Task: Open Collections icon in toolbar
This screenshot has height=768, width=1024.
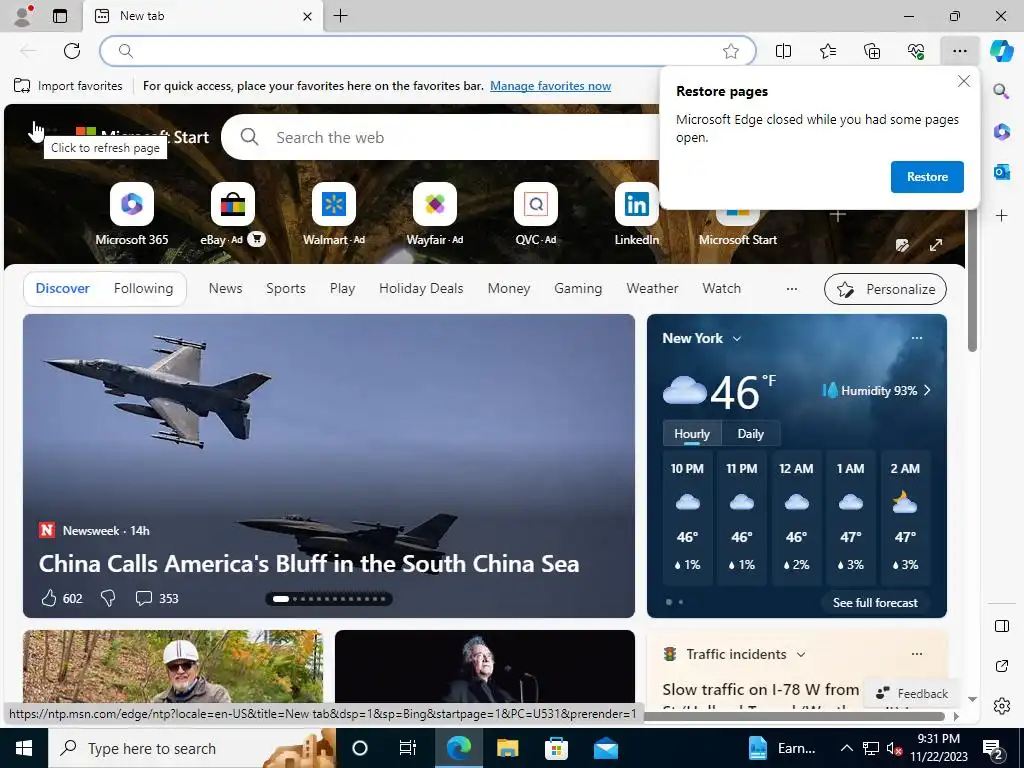Action: click(x=872, y=51)
